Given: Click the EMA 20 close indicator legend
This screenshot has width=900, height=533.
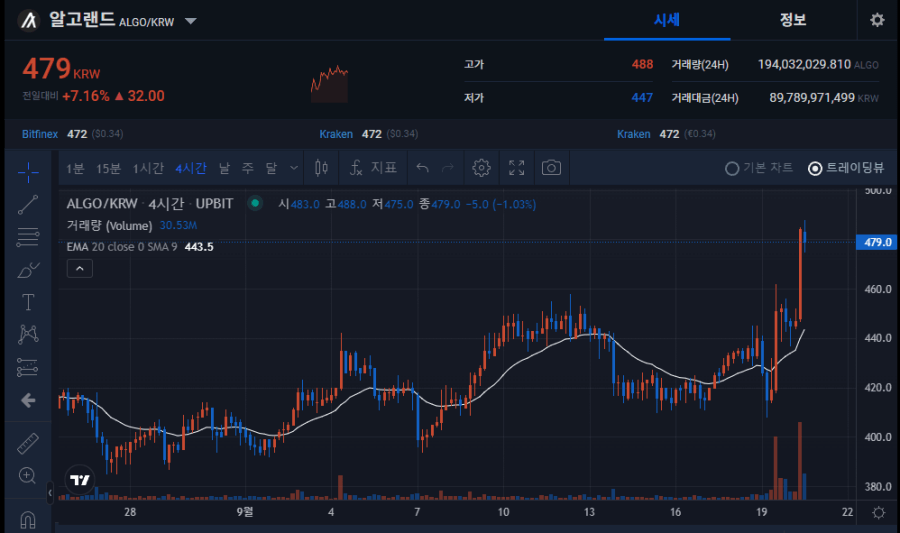Looking at the screenshot, I should coord(122,247).
